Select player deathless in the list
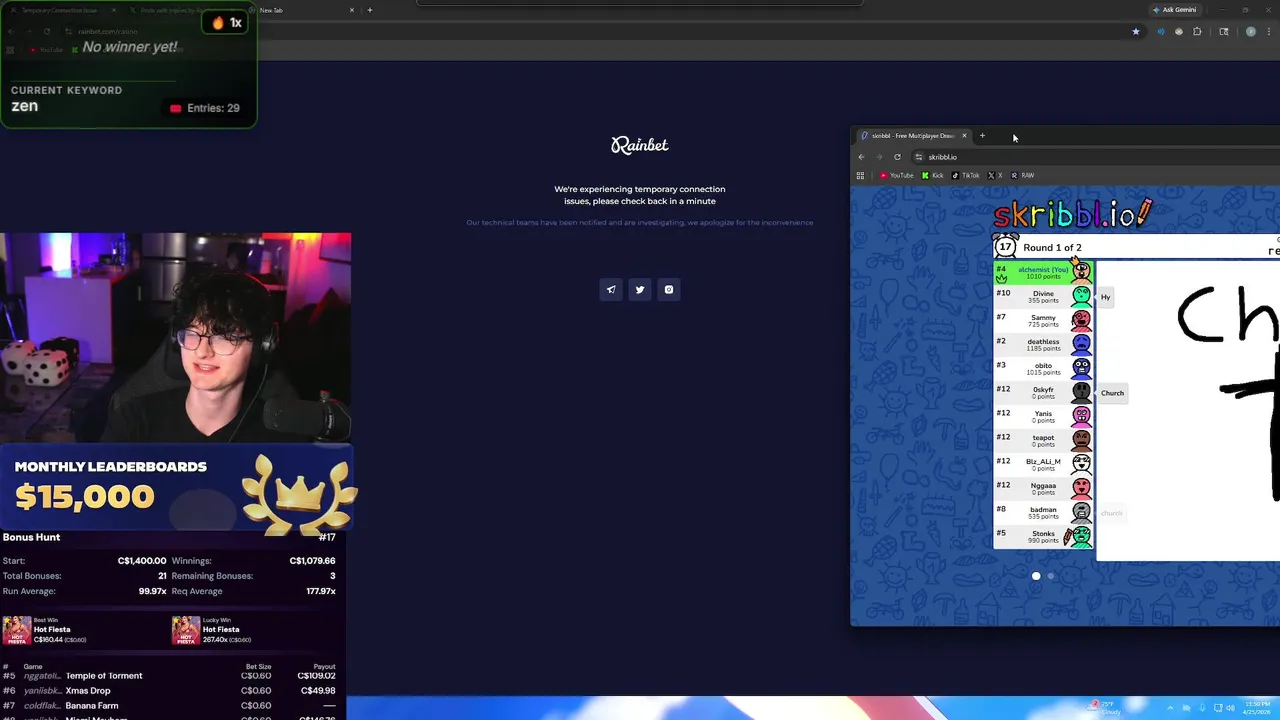This screenshot has width=1280, height=720. (x=1043, y=344)
